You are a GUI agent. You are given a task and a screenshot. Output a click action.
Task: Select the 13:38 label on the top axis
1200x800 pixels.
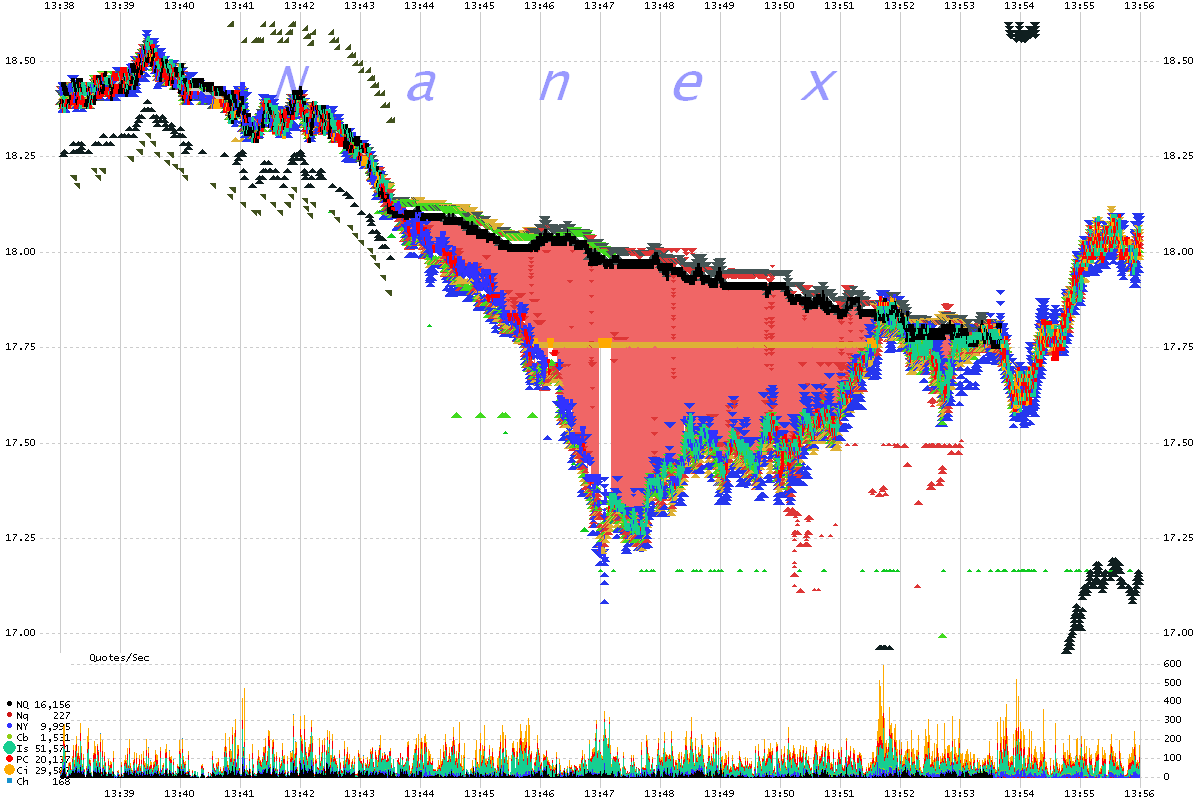(59, 6)
